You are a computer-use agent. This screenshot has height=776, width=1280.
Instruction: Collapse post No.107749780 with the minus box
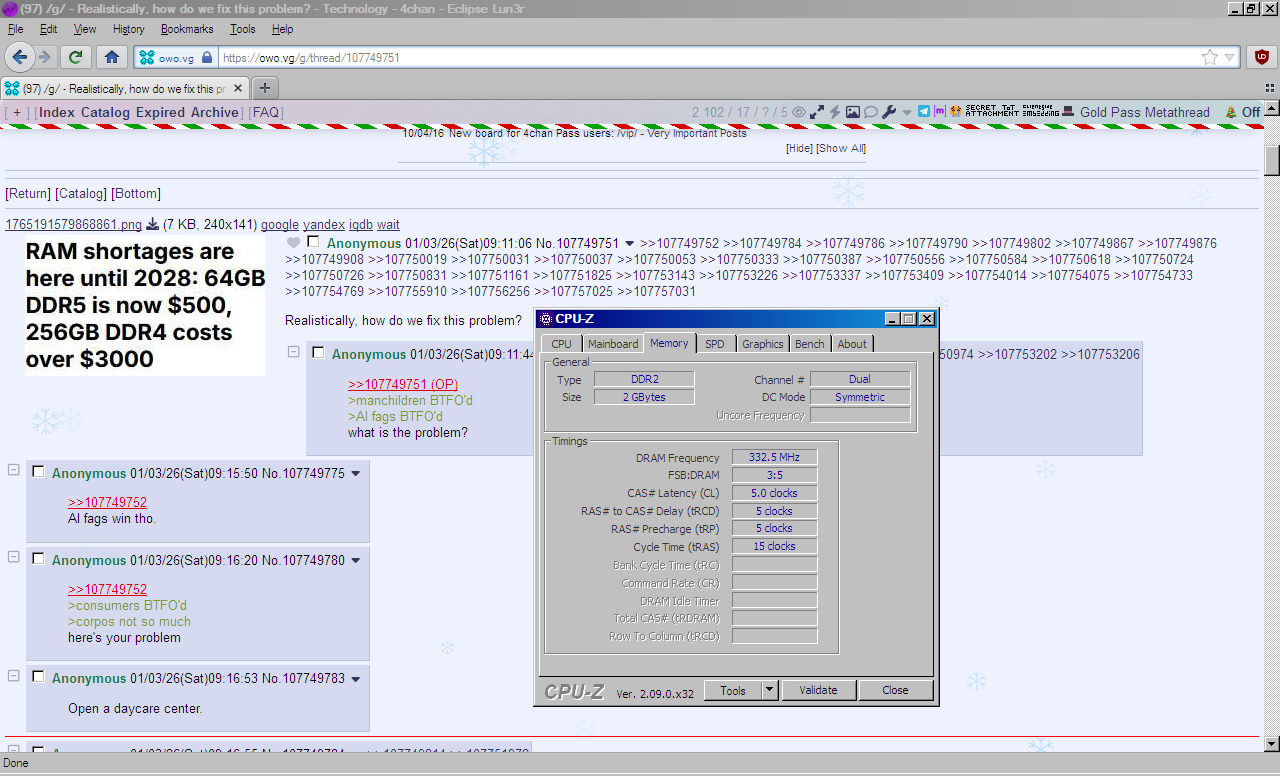pos(14,557)
